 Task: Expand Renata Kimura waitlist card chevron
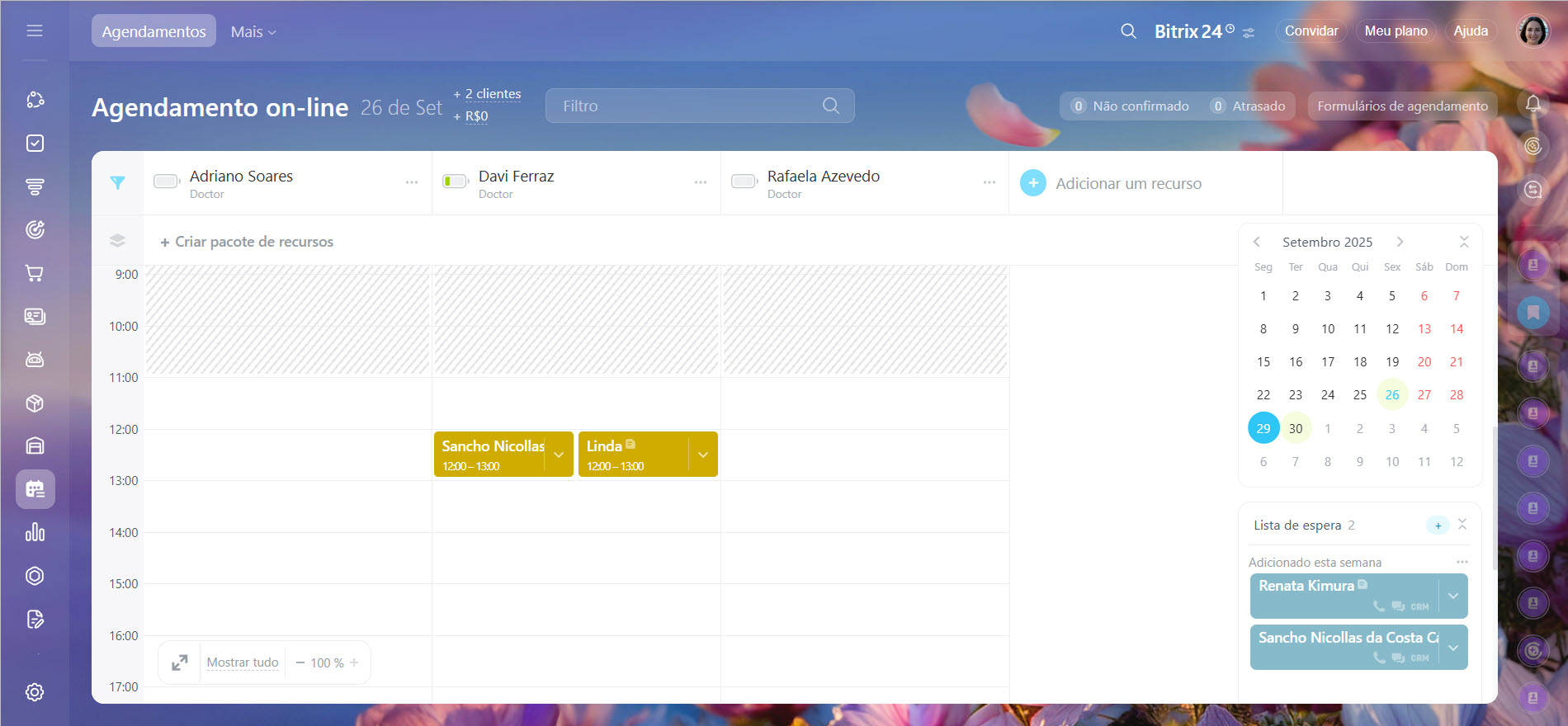[x=1453, y=596]
